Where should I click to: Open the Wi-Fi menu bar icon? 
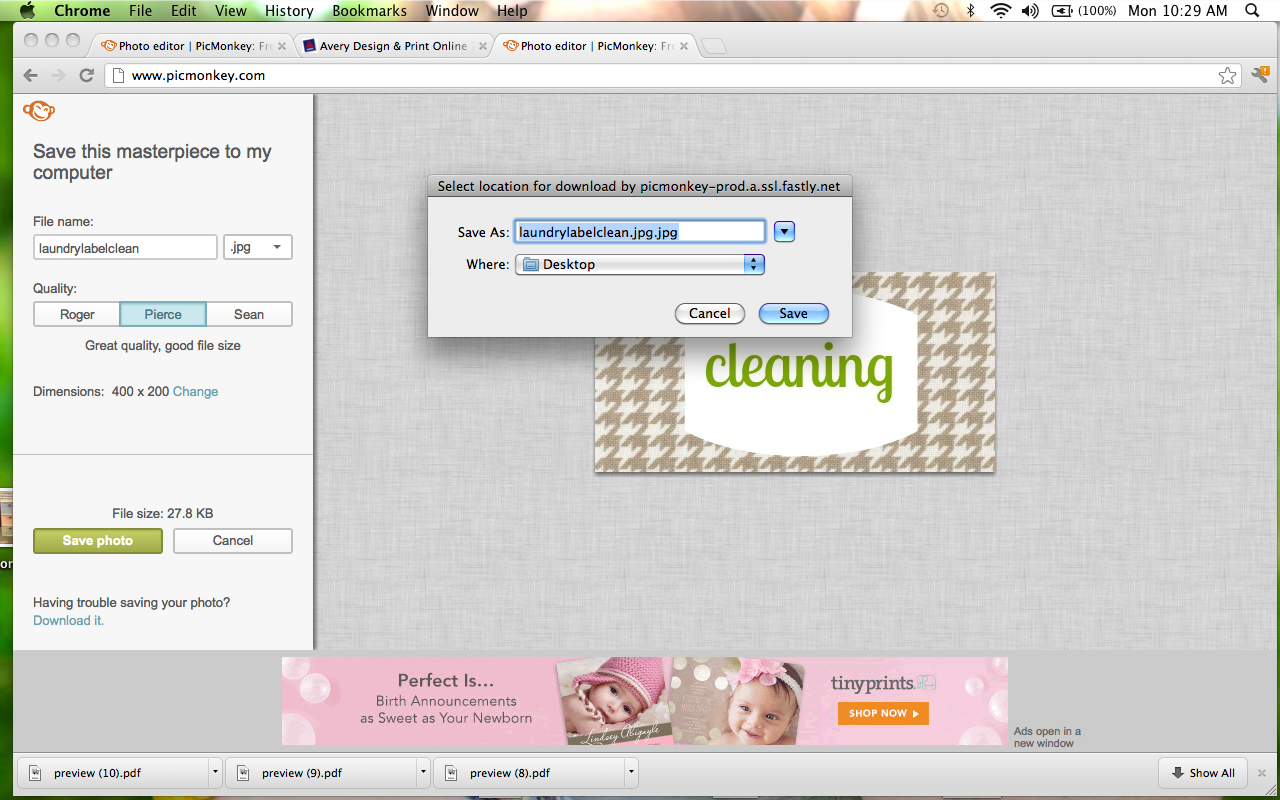click(999, 11)
